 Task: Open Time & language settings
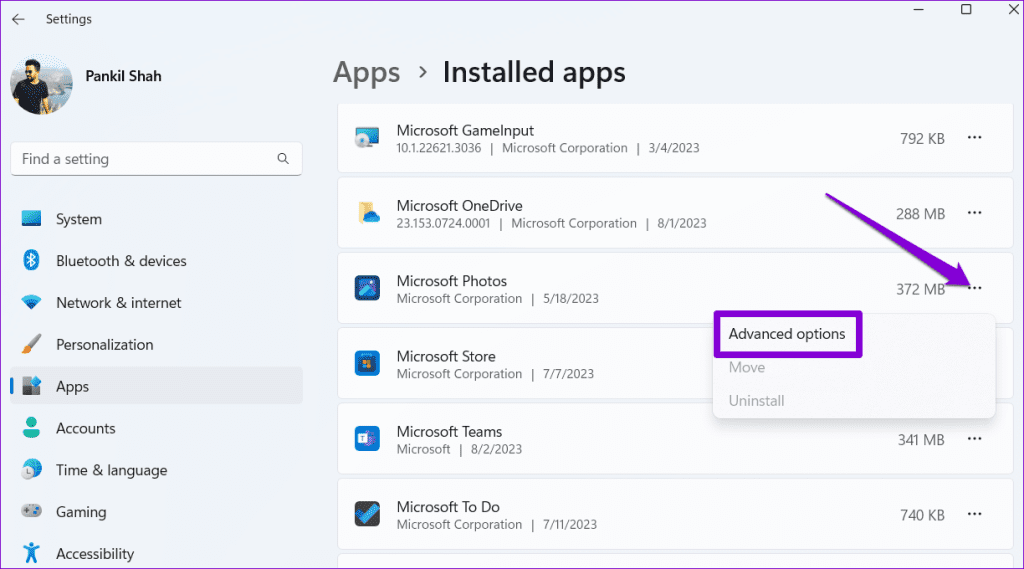pyautogui.click(x=156, y=470)
